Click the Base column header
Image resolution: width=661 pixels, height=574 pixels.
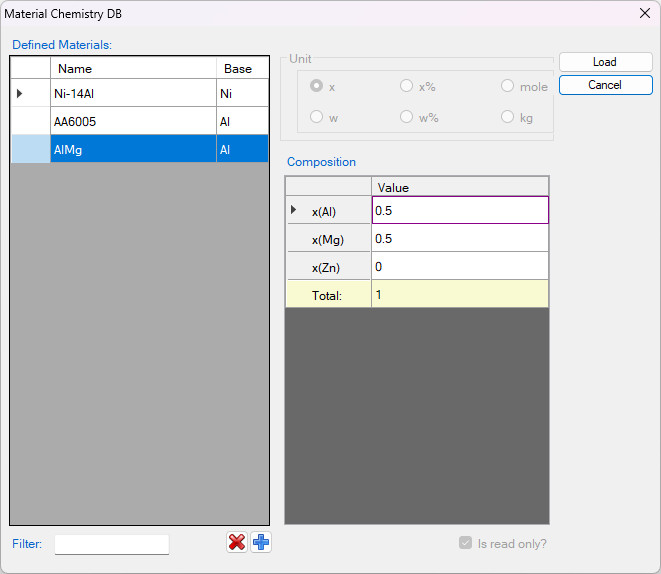click(x=242, y=68)
